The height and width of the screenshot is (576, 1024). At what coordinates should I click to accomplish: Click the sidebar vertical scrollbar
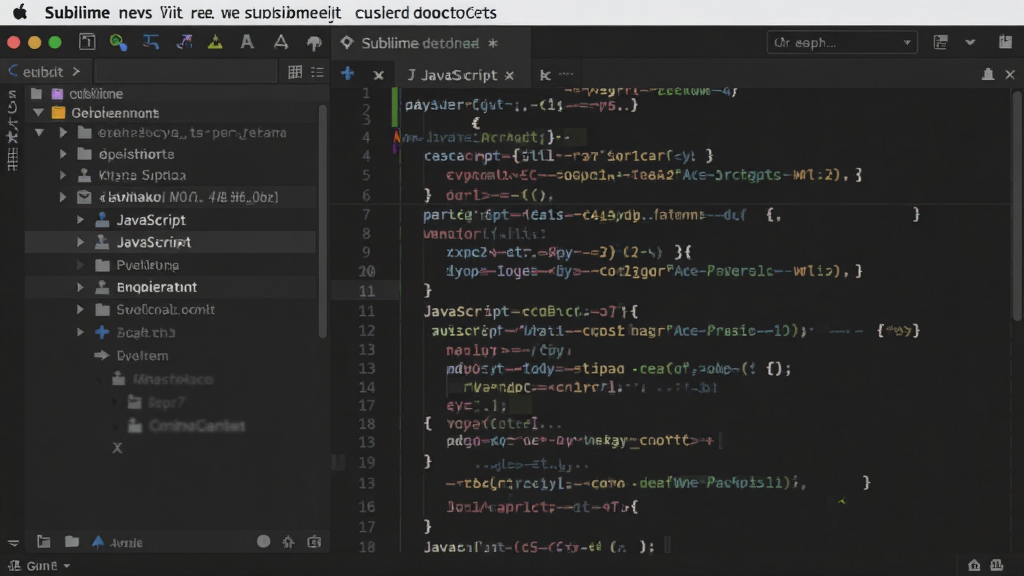[322, 222]
